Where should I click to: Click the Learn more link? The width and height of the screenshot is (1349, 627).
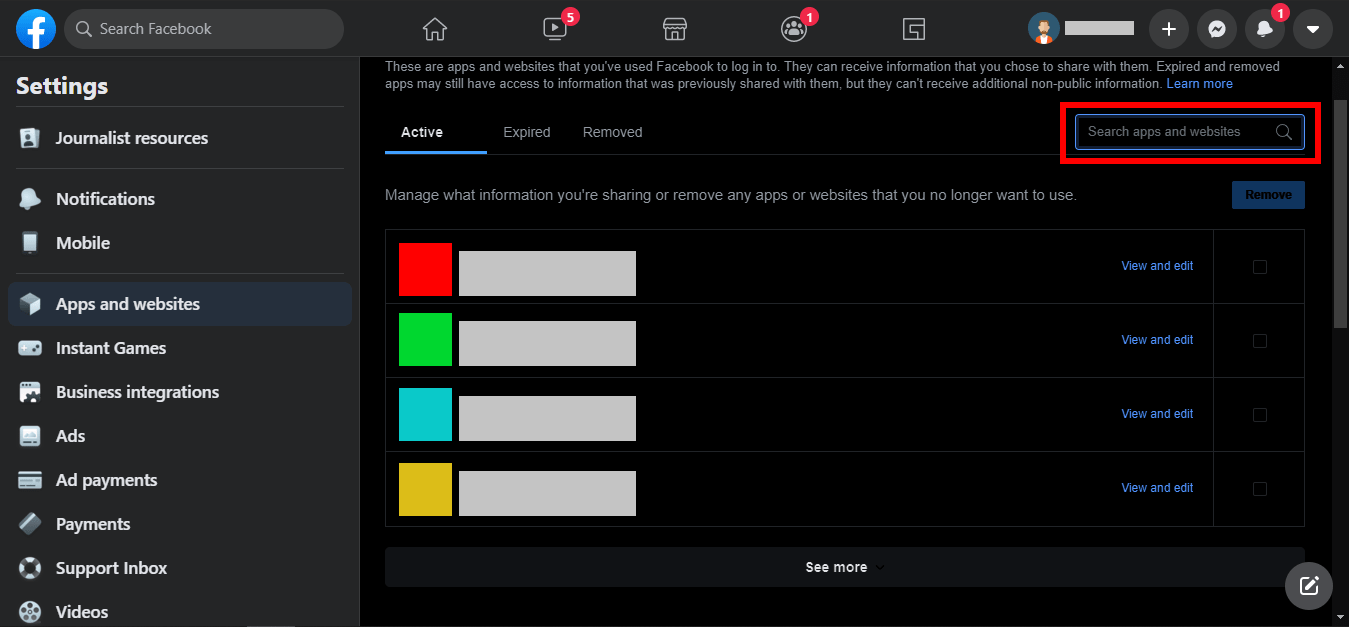pyautogui.click(x=1199, y=84)
